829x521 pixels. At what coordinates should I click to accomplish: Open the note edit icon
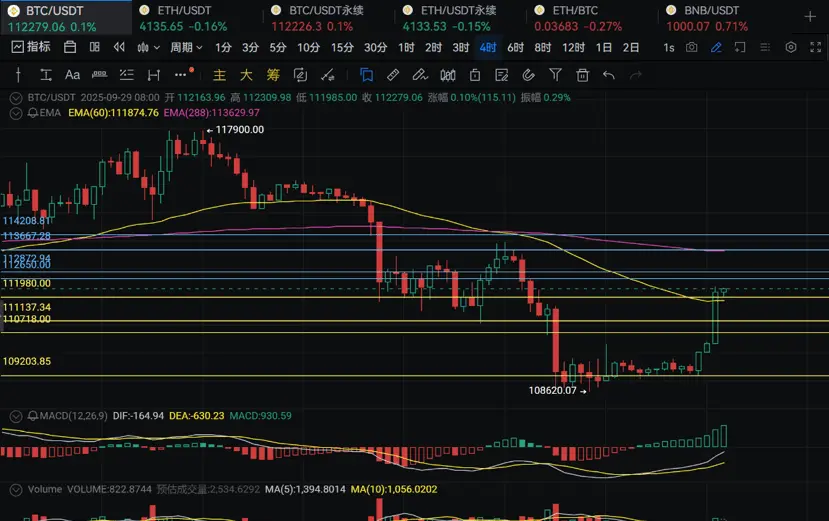[x=501, y=75]
